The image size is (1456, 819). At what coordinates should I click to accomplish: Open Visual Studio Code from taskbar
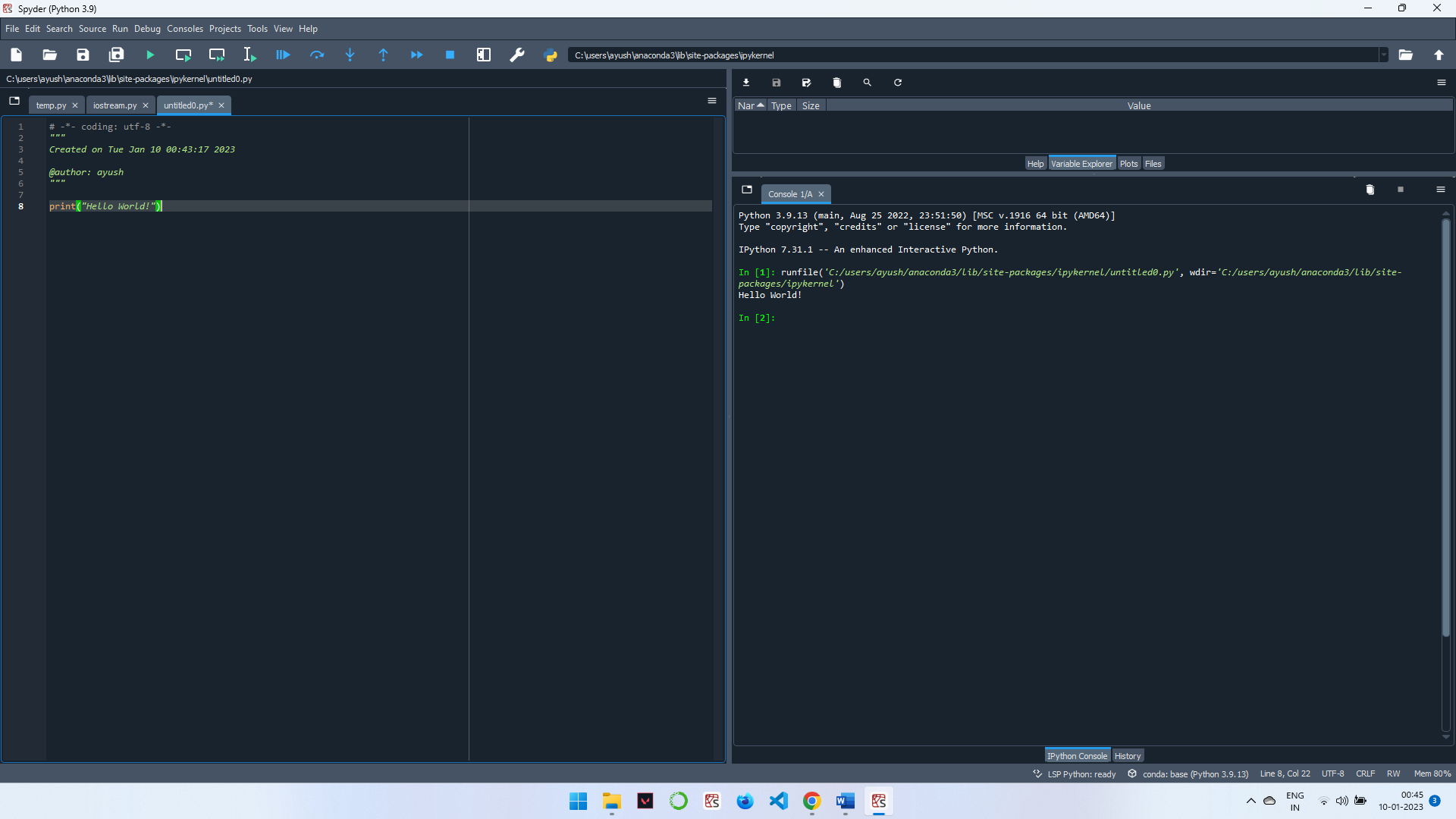[x=779, y=802]
